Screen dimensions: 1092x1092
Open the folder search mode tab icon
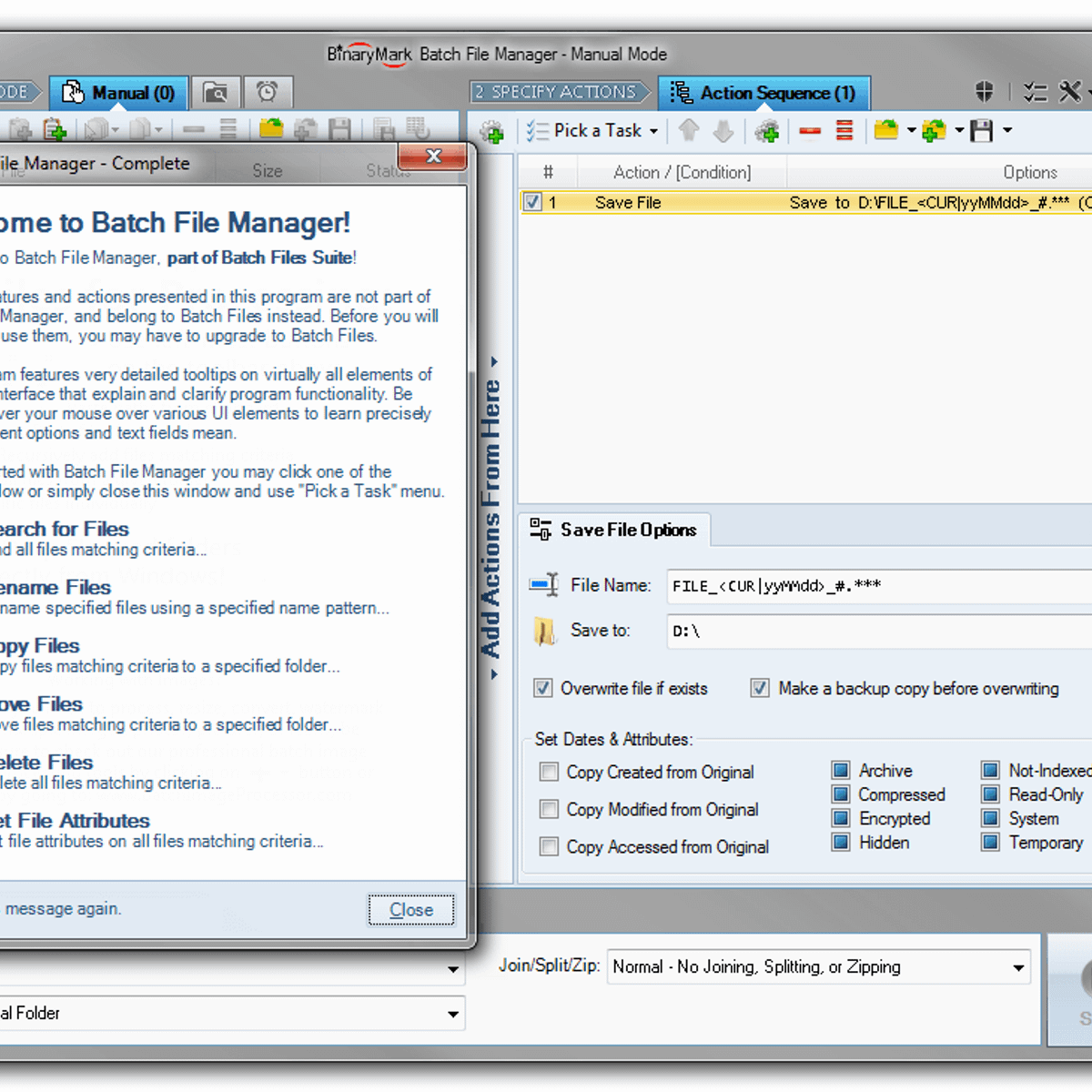(x=216, y=92)
